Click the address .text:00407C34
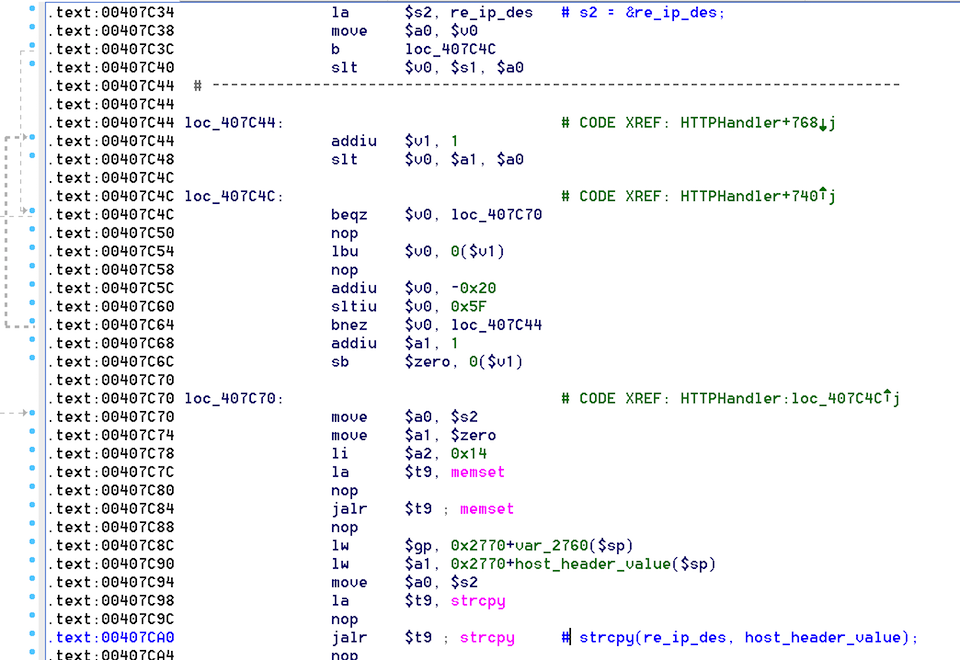This screenshot has height=660, width=960. (111, 12)
